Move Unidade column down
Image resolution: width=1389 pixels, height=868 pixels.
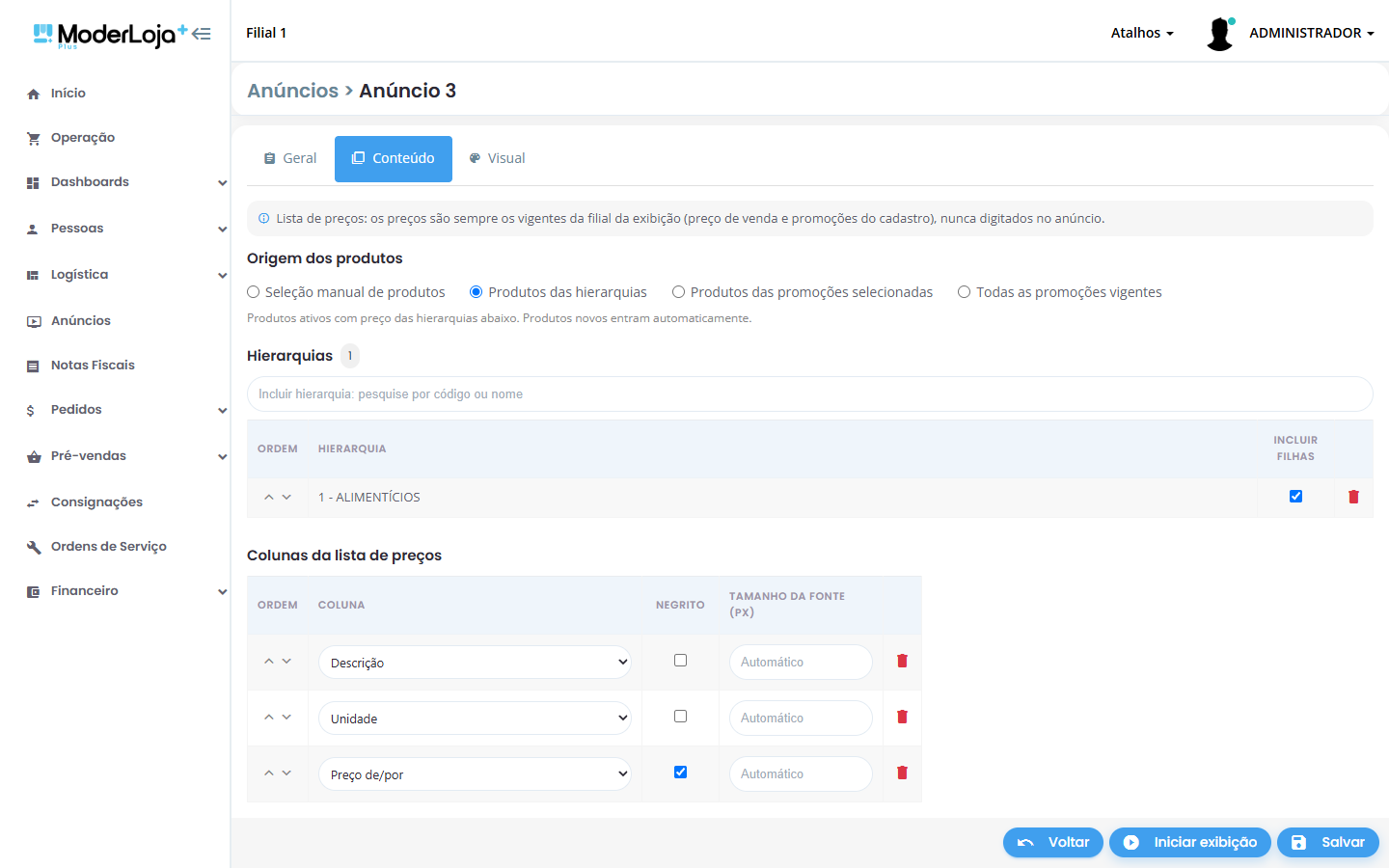[286, 717]
